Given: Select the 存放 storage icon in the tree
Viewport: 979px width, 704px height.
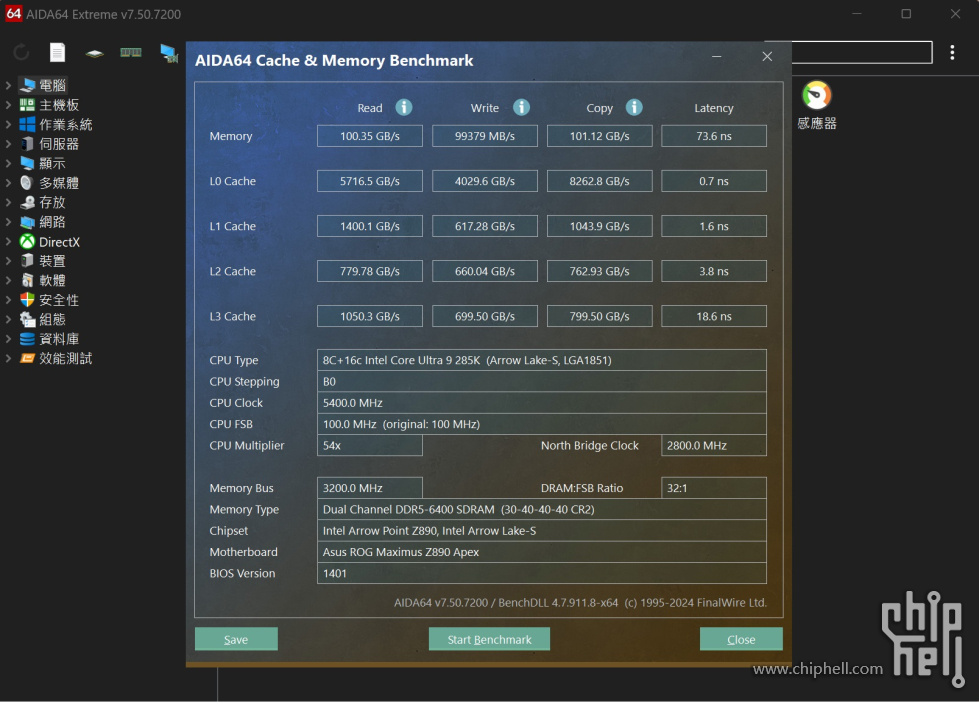Looking at the screenshot, I should [27, 202].
